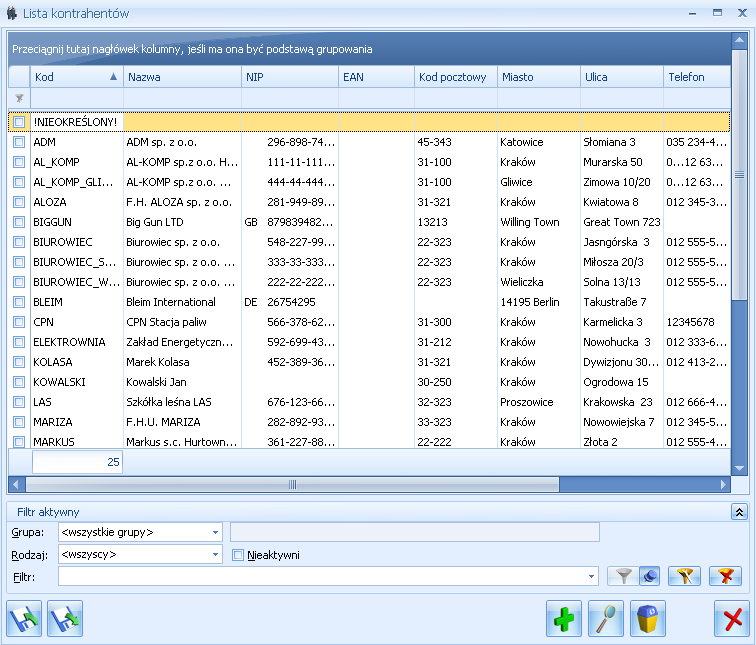Image resolution: width=756 pixels, height=645 pixels.
Task: Click the Katowice city cell
Action: [539, 142]
